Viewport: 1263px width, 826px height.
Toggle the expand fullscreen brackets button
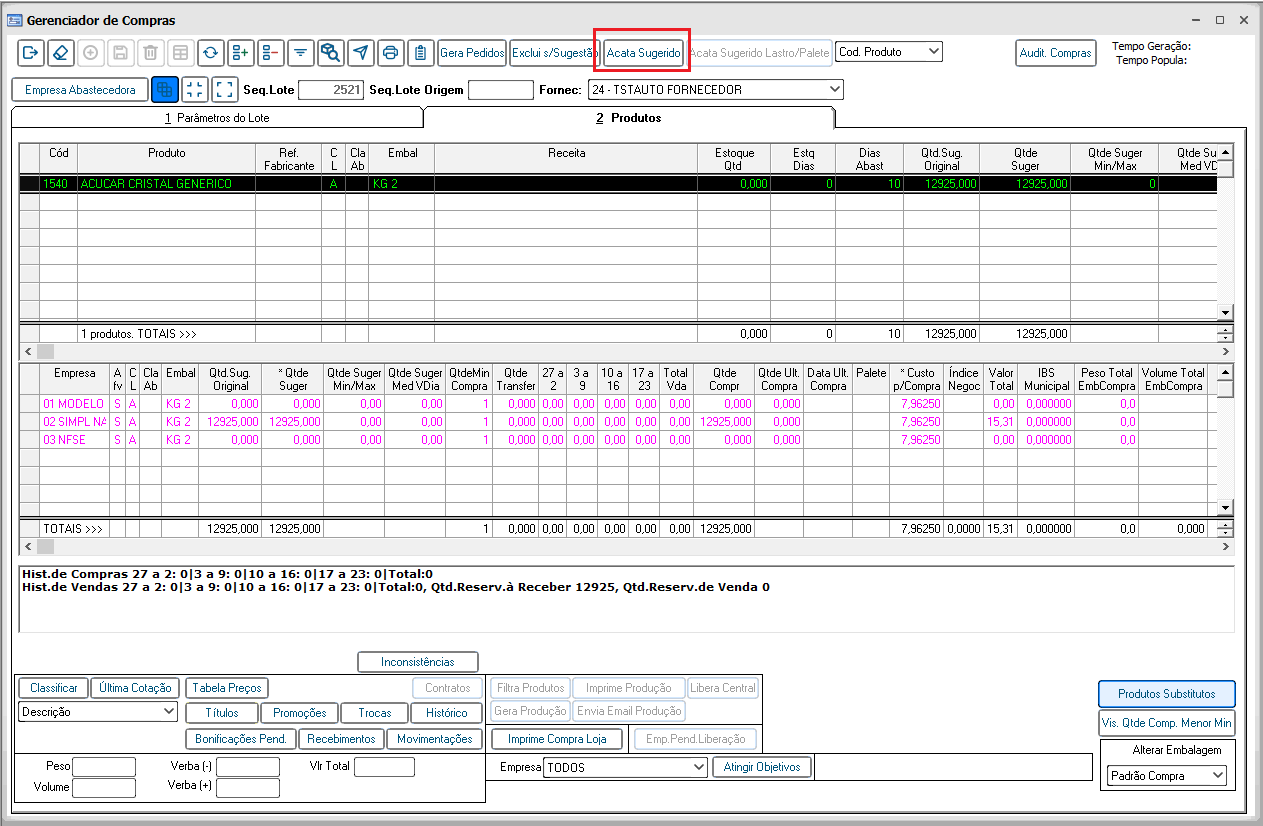pos(225,89)
